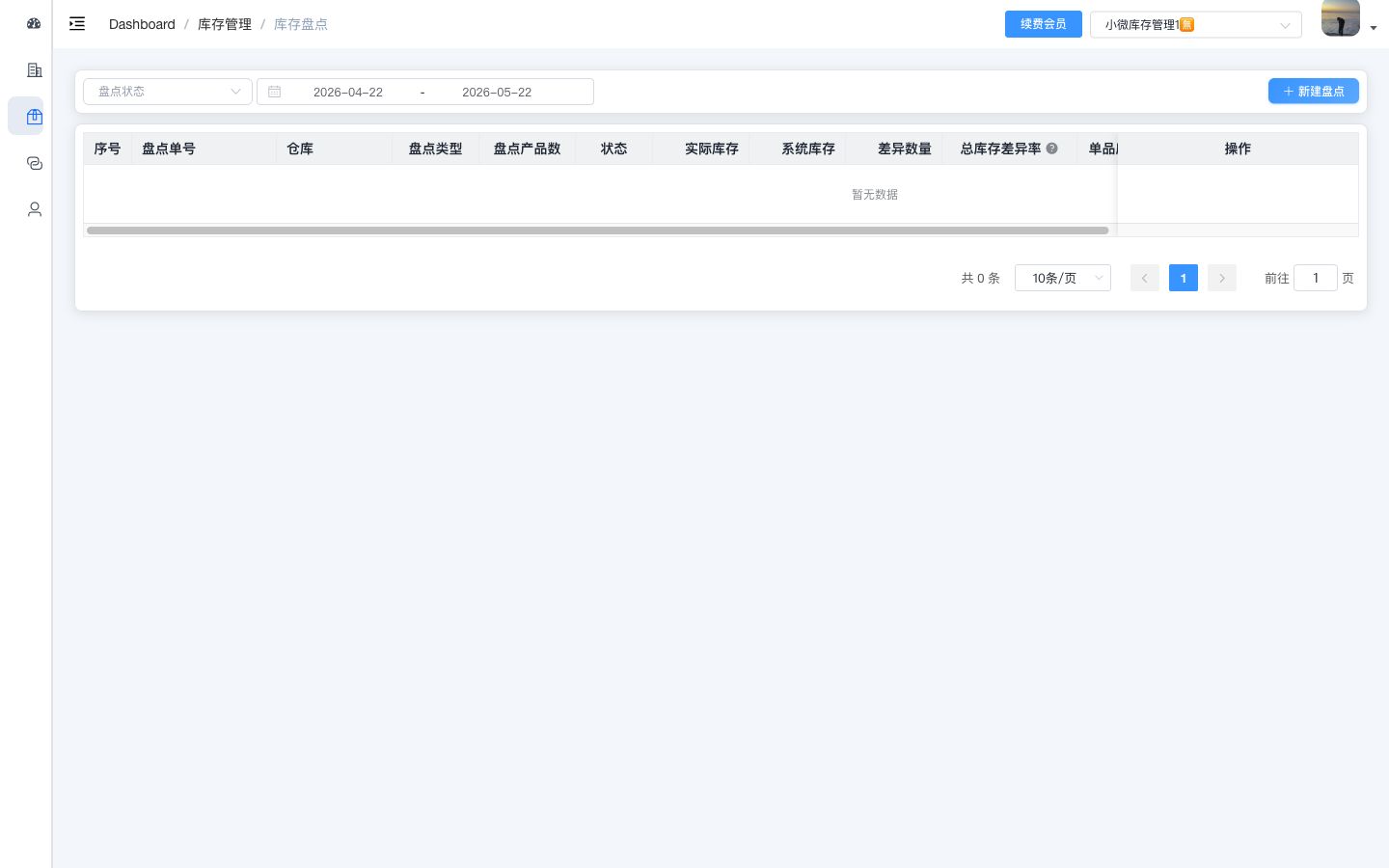Open the 盘点状态 dropdown
Screen dimensions: 1389x868
(x=168, y=92)
